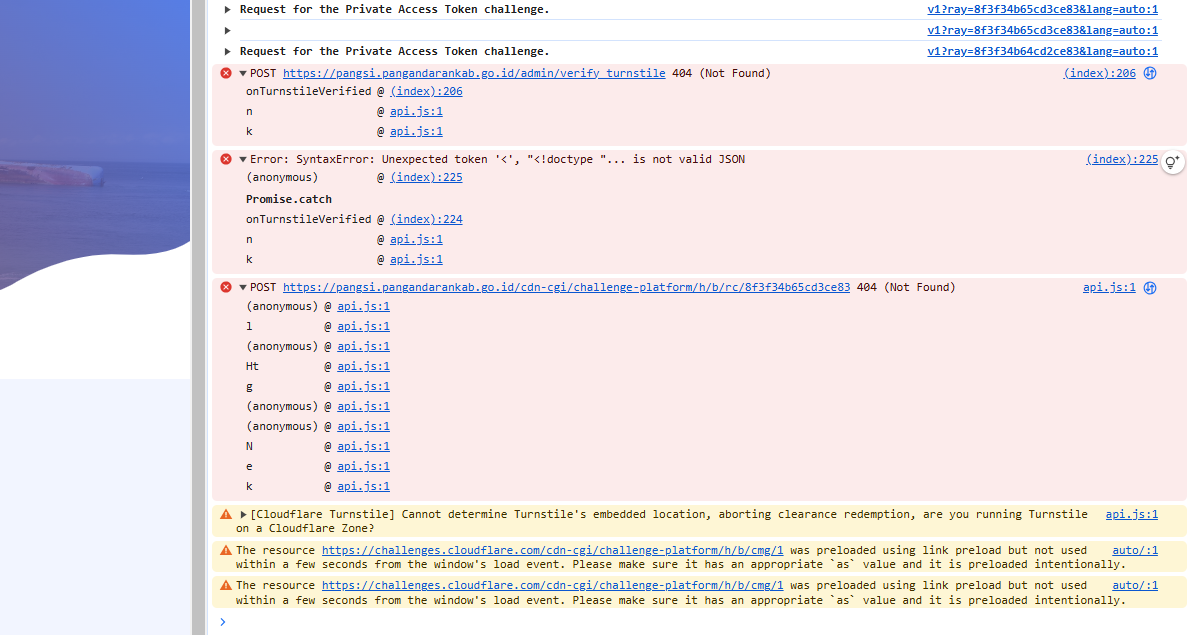Collapse the challenge-platform POST error stack
Screen dimensions: 1190x635
[243, 287]
